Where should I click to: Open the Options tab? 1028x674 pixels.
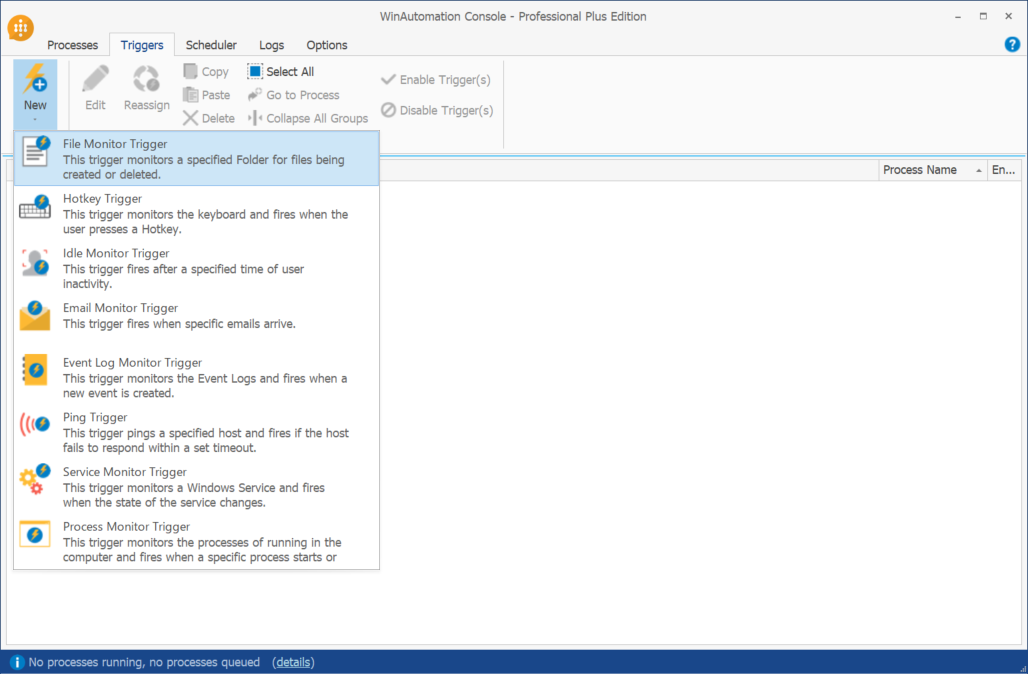click(327, 45)
